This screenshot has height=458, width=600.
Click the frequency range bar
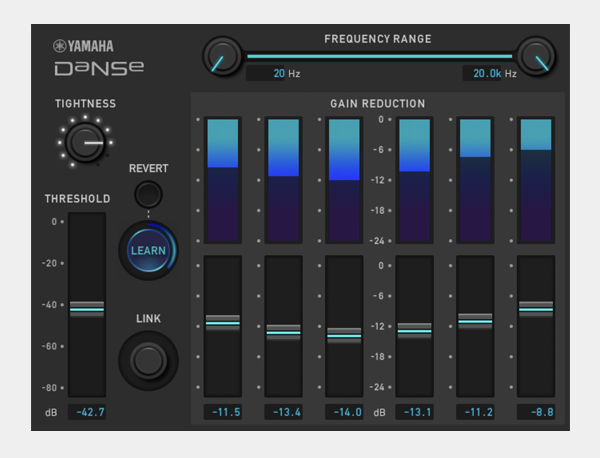[380, 56]
